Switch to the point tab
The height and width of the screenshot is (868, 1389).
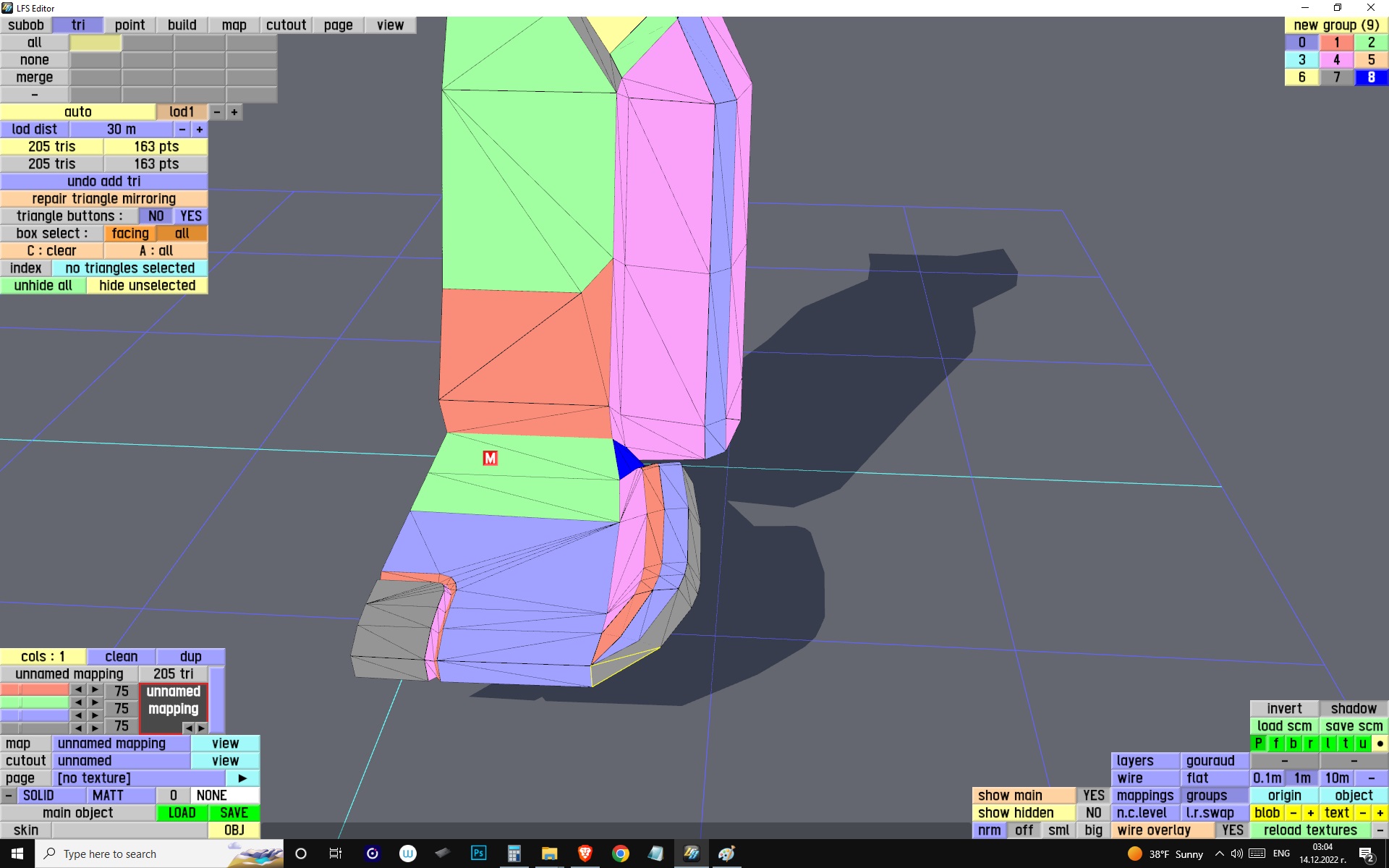[129, 25]
